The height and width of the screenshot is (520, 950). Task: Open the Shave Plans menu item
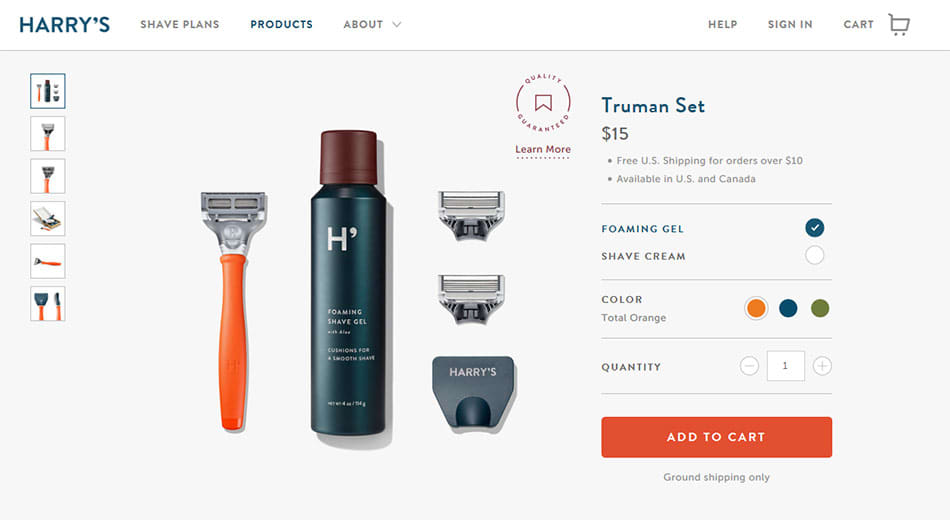pos(180,25)
